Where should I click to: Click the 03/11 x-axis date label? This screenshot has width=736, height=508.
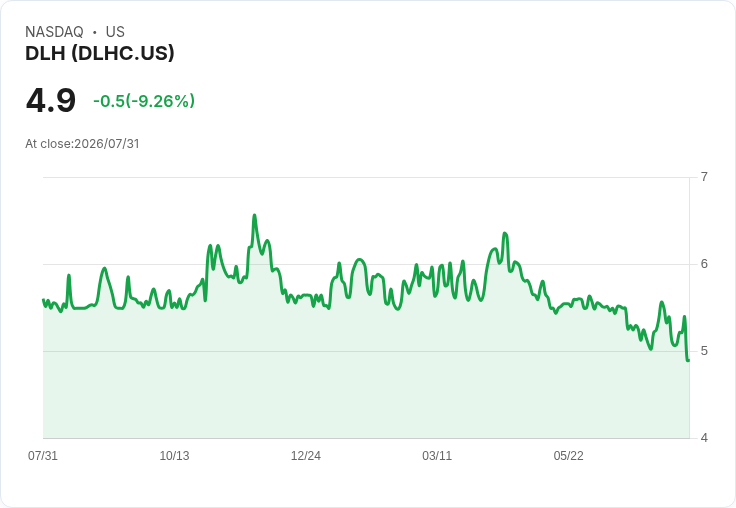pyautogui.click(x=437, y=455)
